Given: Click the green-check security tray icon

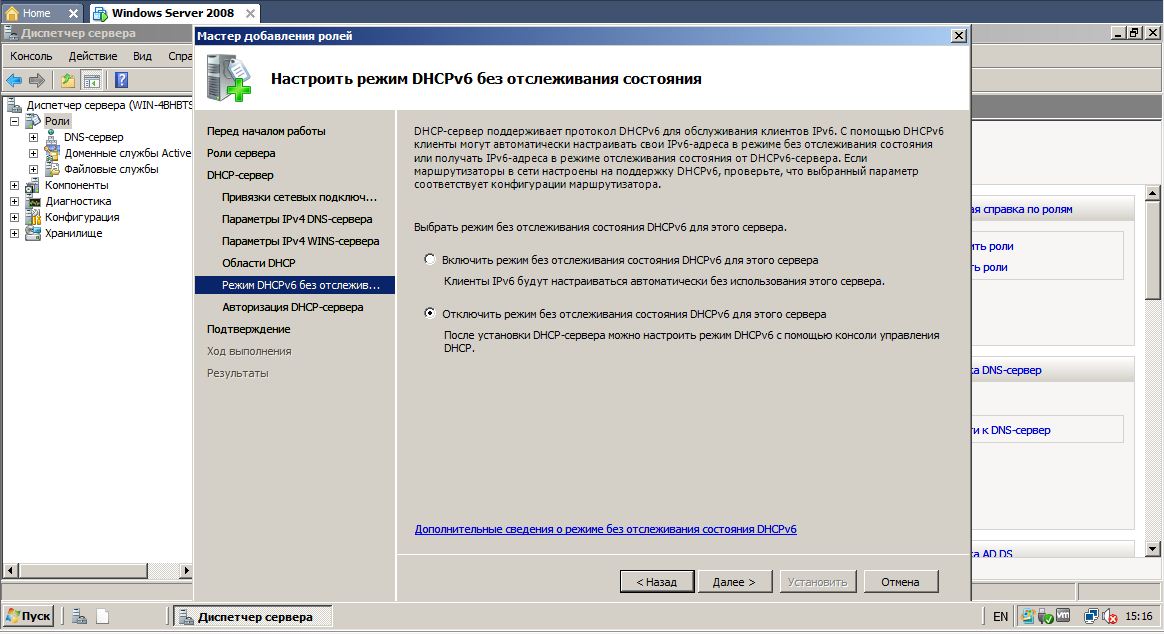Looking at the screenshot, I should coord(1045,616).
